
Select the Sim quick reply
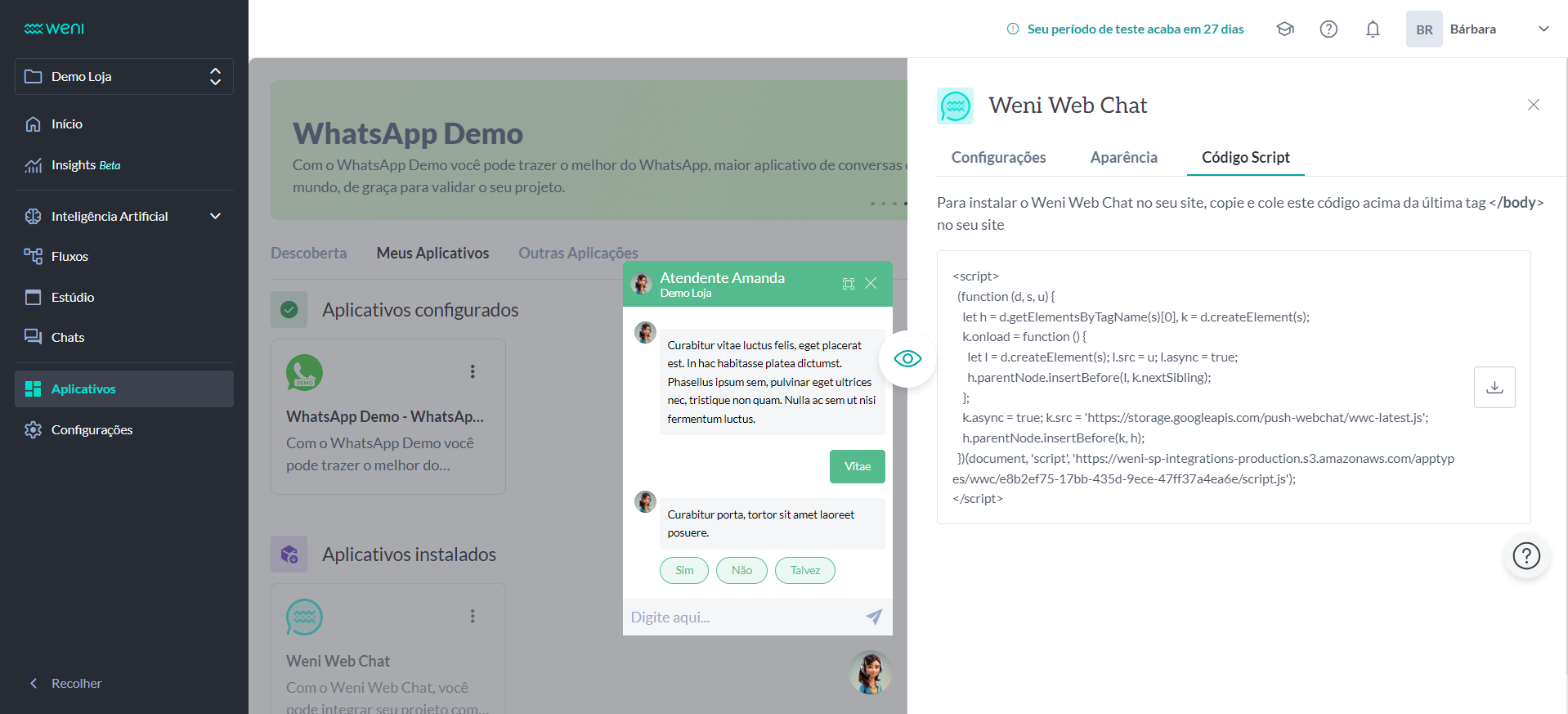pos(684,570)
